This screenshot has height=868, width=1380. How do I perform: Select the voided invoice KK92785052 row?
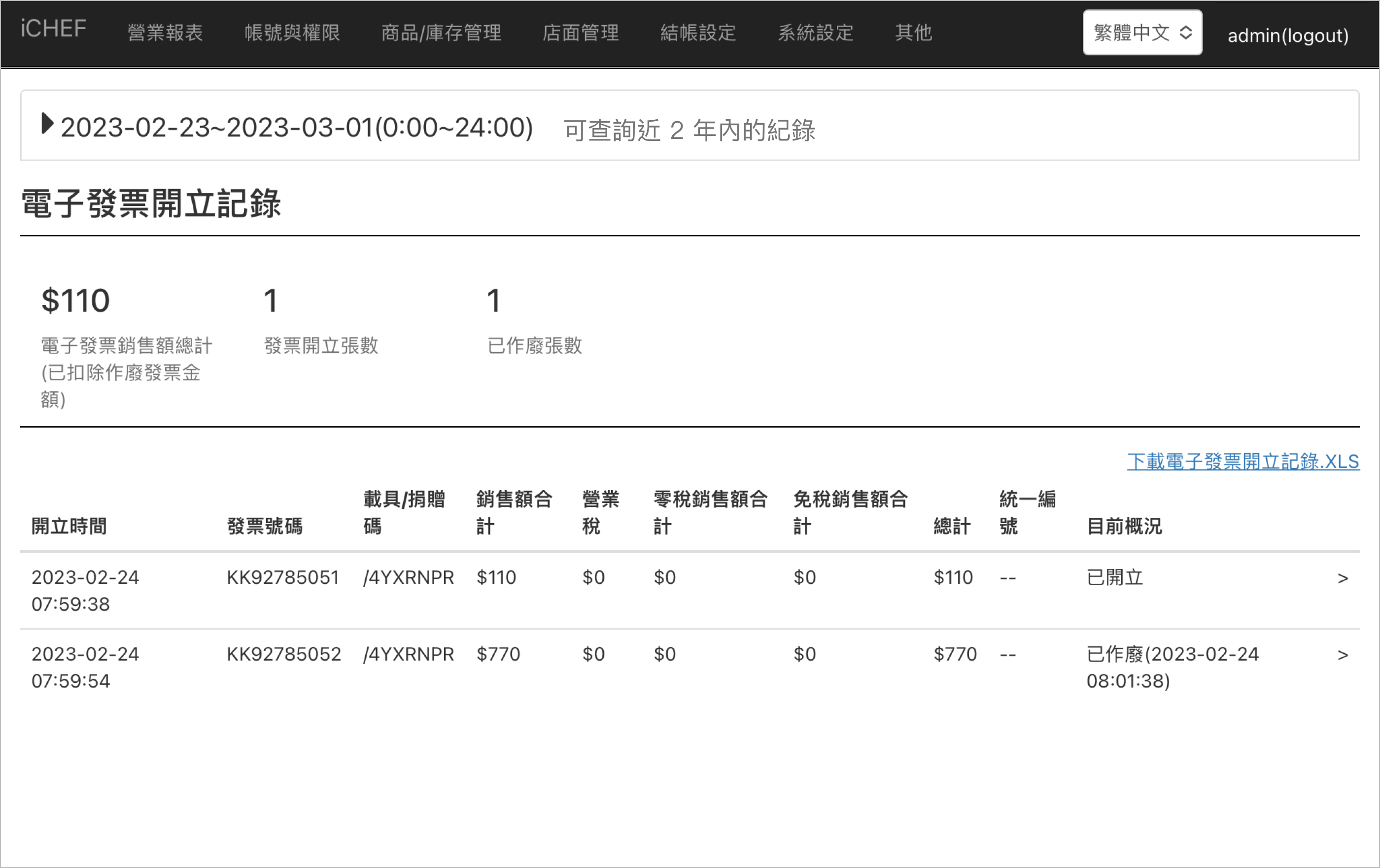(x=284, y=654)
